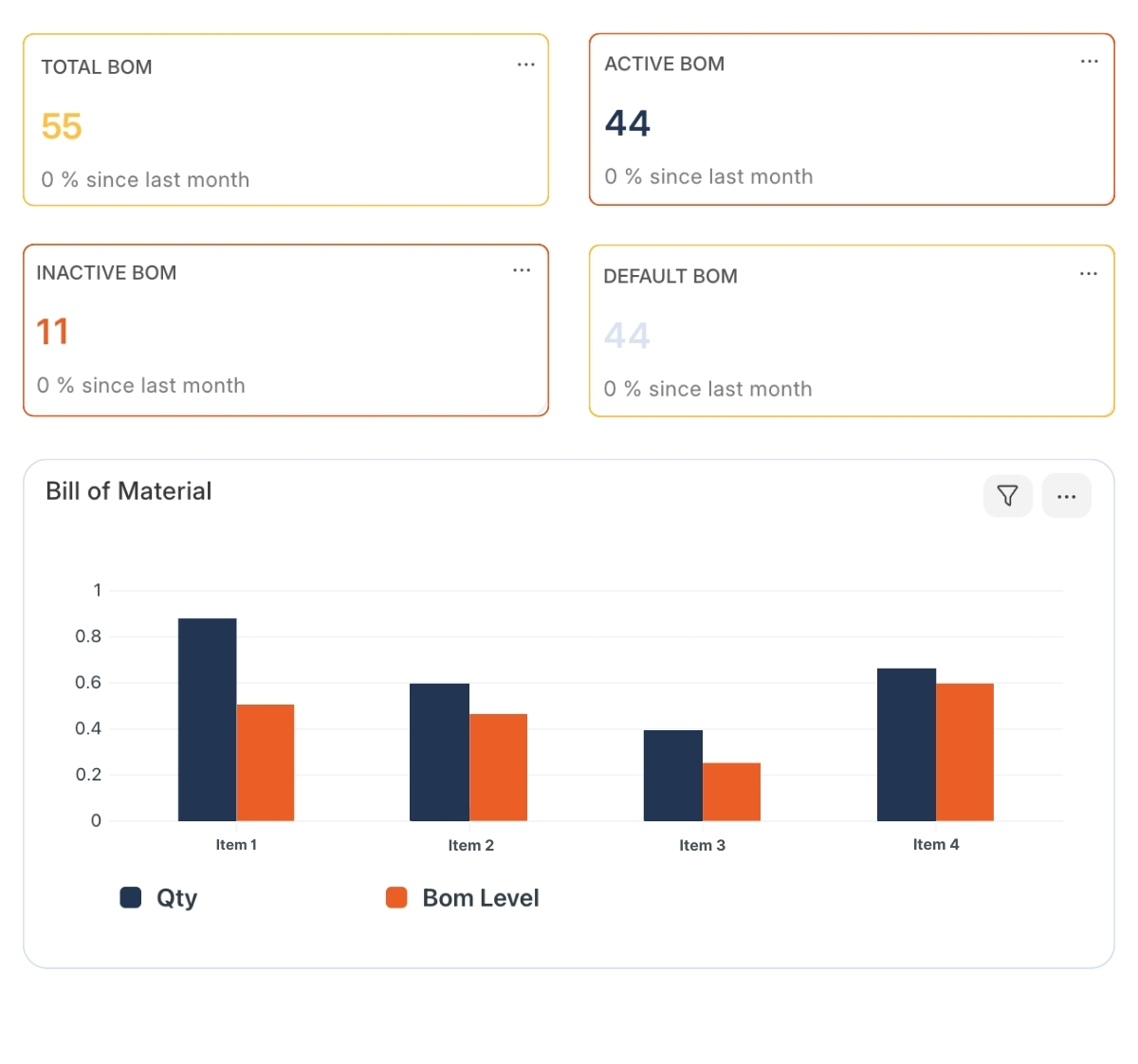1138x1064 pixels.
Task: Select the Item 1 Qty bar
Action: [x=207, y=720]
